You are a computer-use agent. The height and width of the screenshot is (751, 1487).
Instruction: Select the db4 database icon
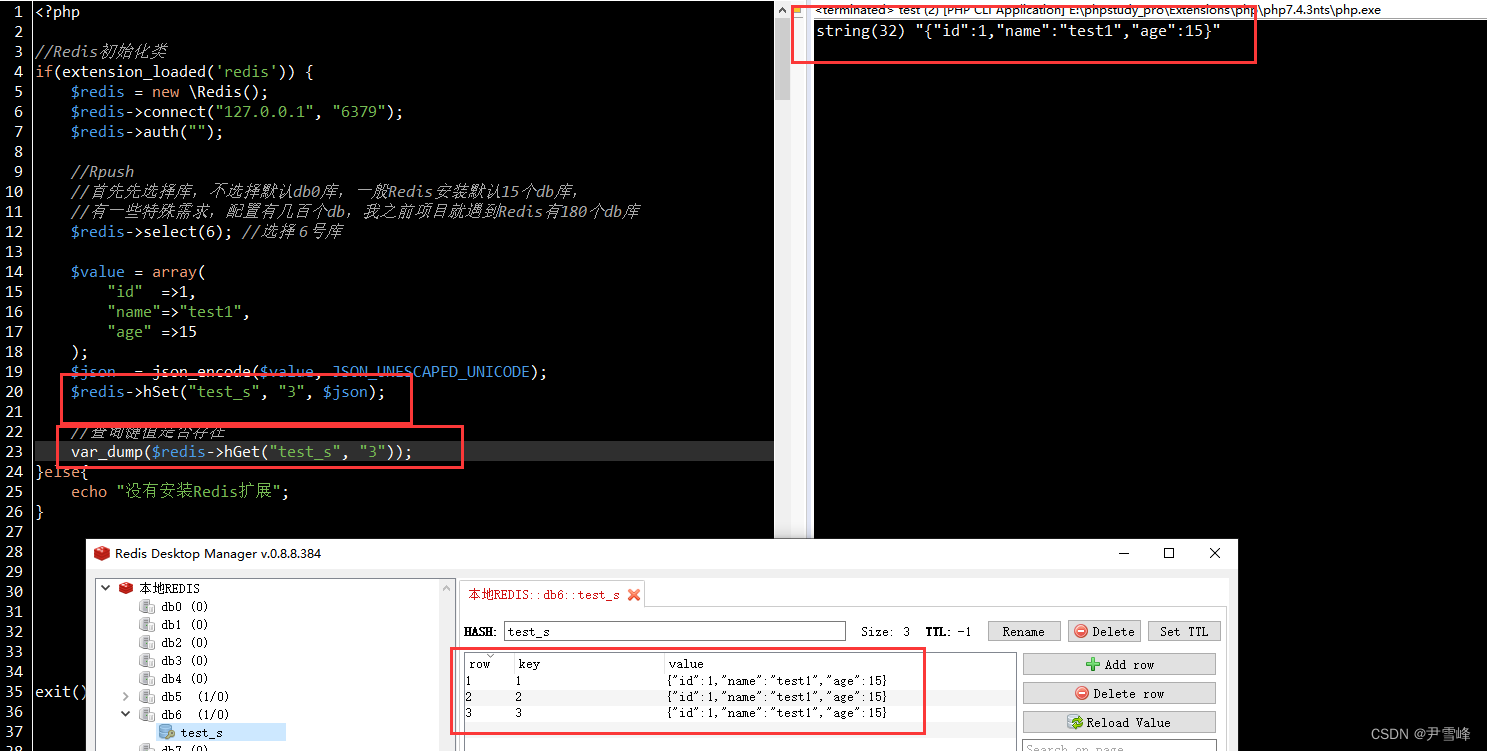[147, 678]
